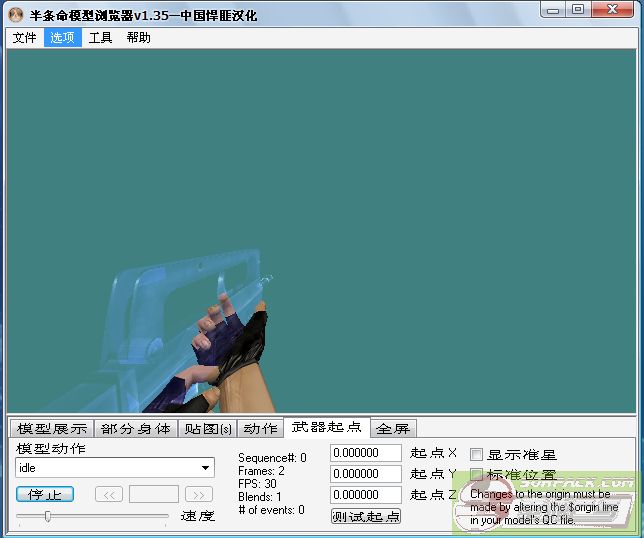Switch to the 模型展示 tab
The image size is (644, 538).
coord(52,428)
